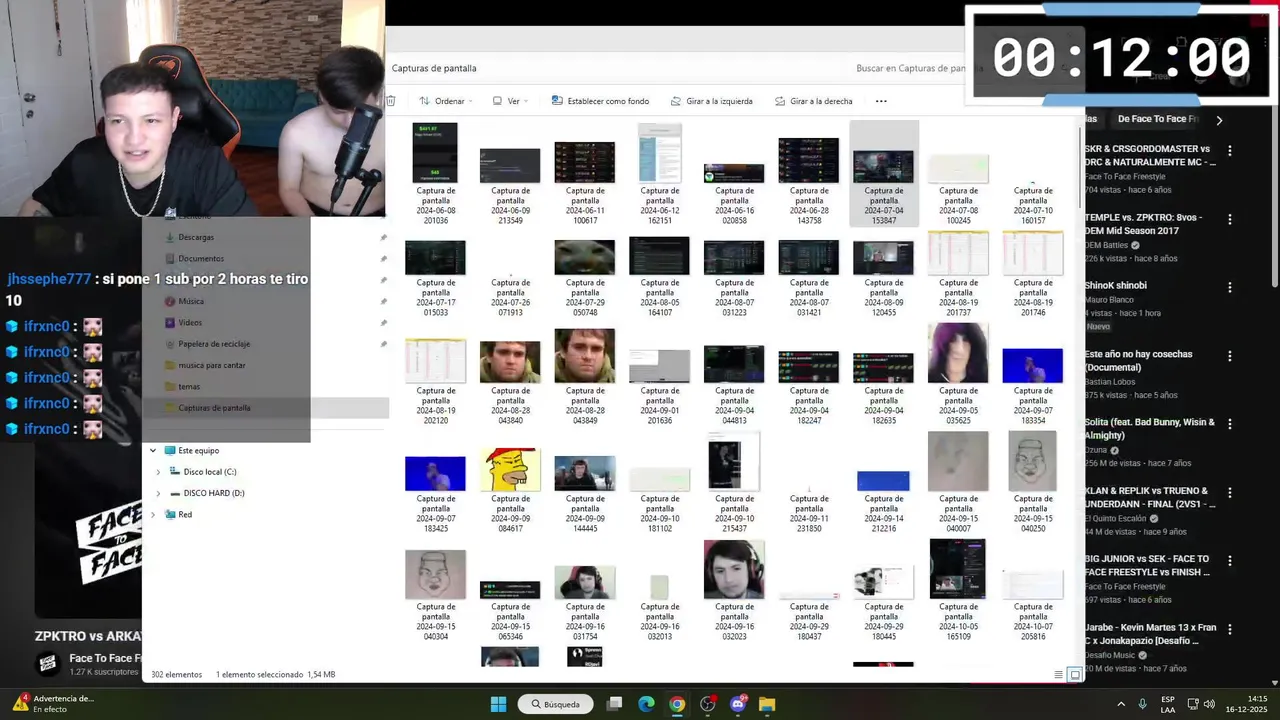Open File Explorer from taskbar
The height and width of the screenshot is (720, 1280).
click(767, 704)
